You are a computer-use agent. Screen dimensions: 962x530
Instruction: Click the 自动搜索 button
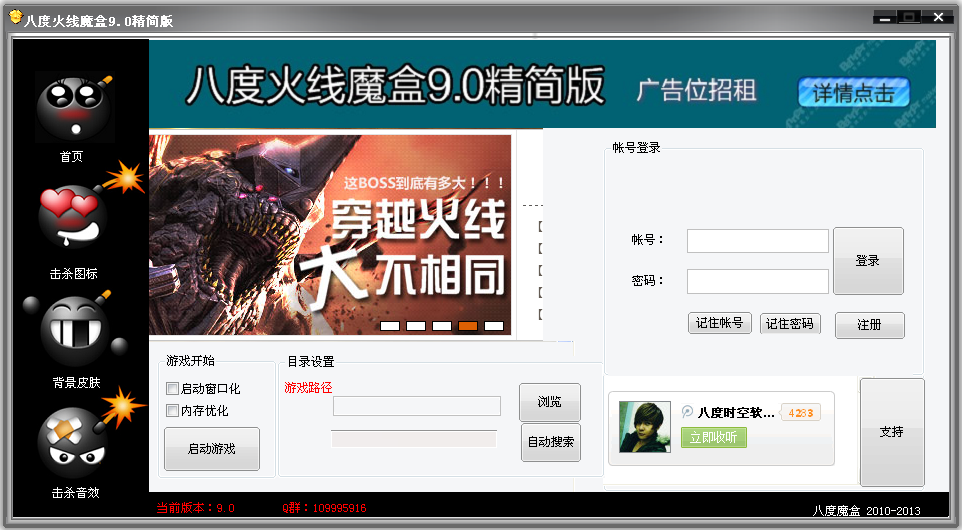(551, 442)
